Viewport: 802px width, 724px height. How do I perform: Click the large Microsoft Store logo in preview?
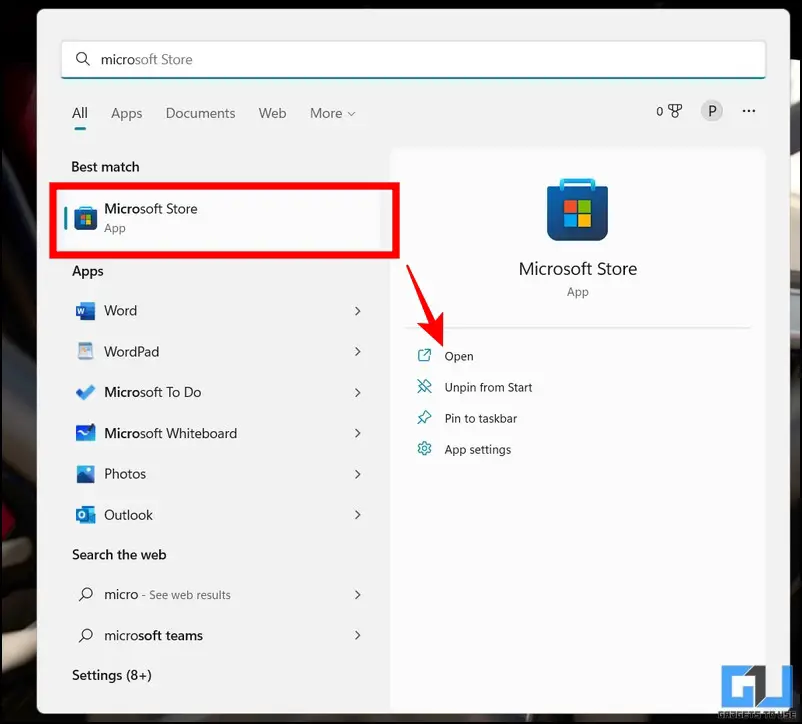pos(577,210)
